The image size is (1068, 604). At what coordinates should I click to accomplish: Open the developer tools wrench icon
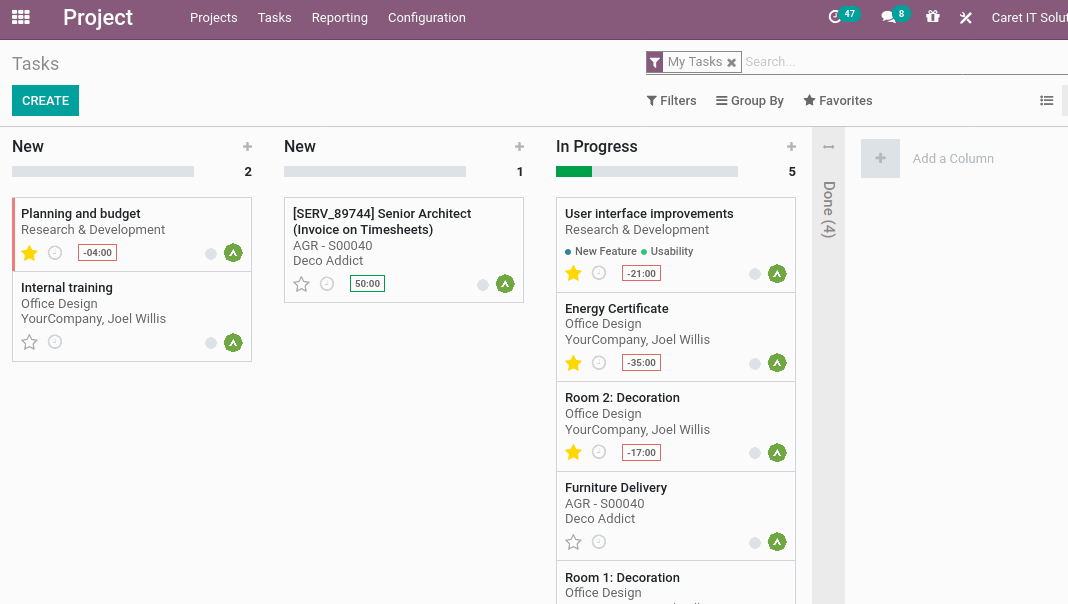point(965,17)
